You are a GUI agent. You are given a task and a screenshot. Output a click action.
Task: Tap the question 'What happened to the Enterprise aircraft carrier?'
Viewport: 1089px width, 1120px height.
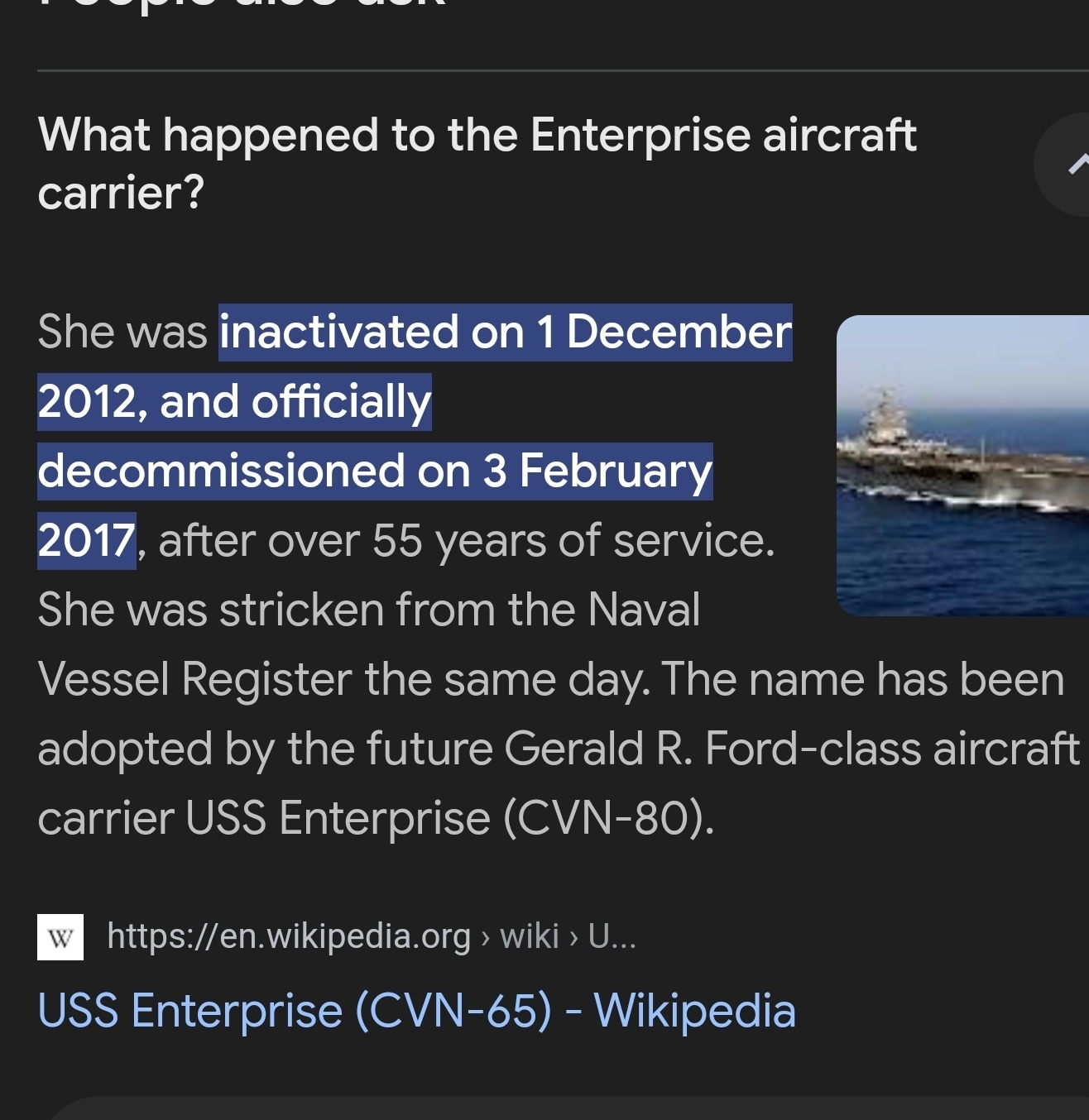[477, 163]
